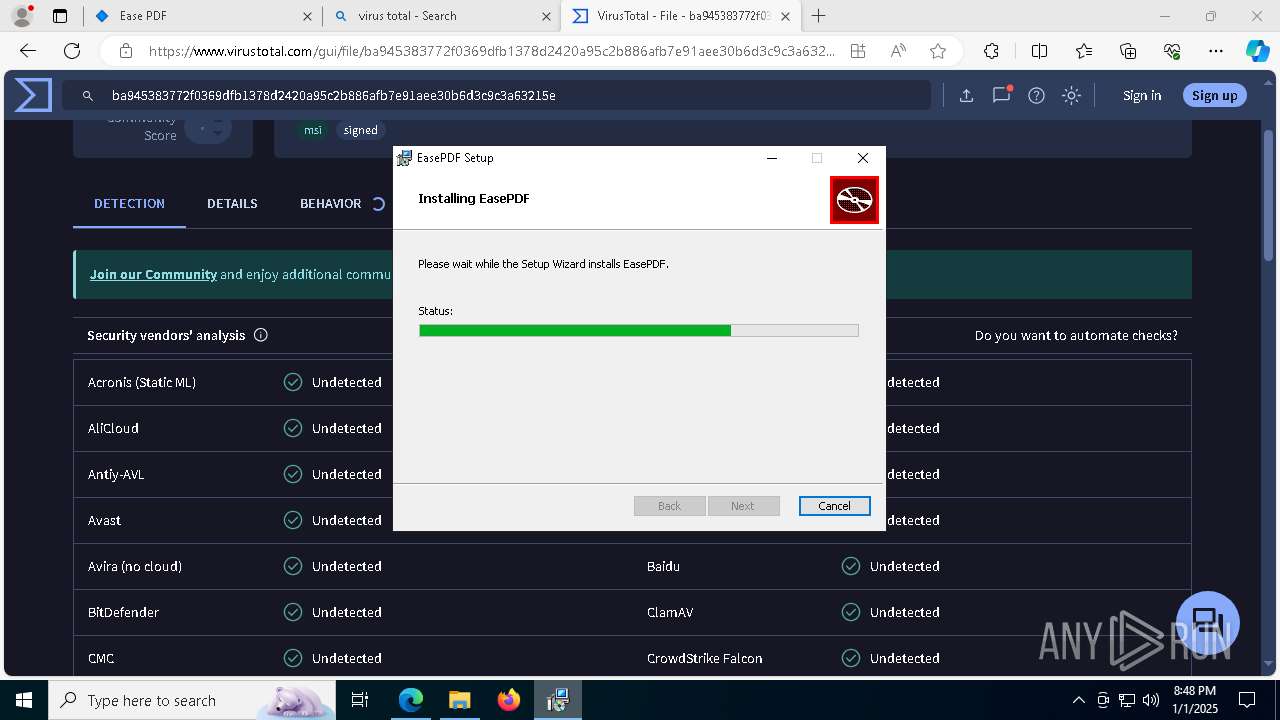Click the Browser essentials heart icon

click(1172, 51)
